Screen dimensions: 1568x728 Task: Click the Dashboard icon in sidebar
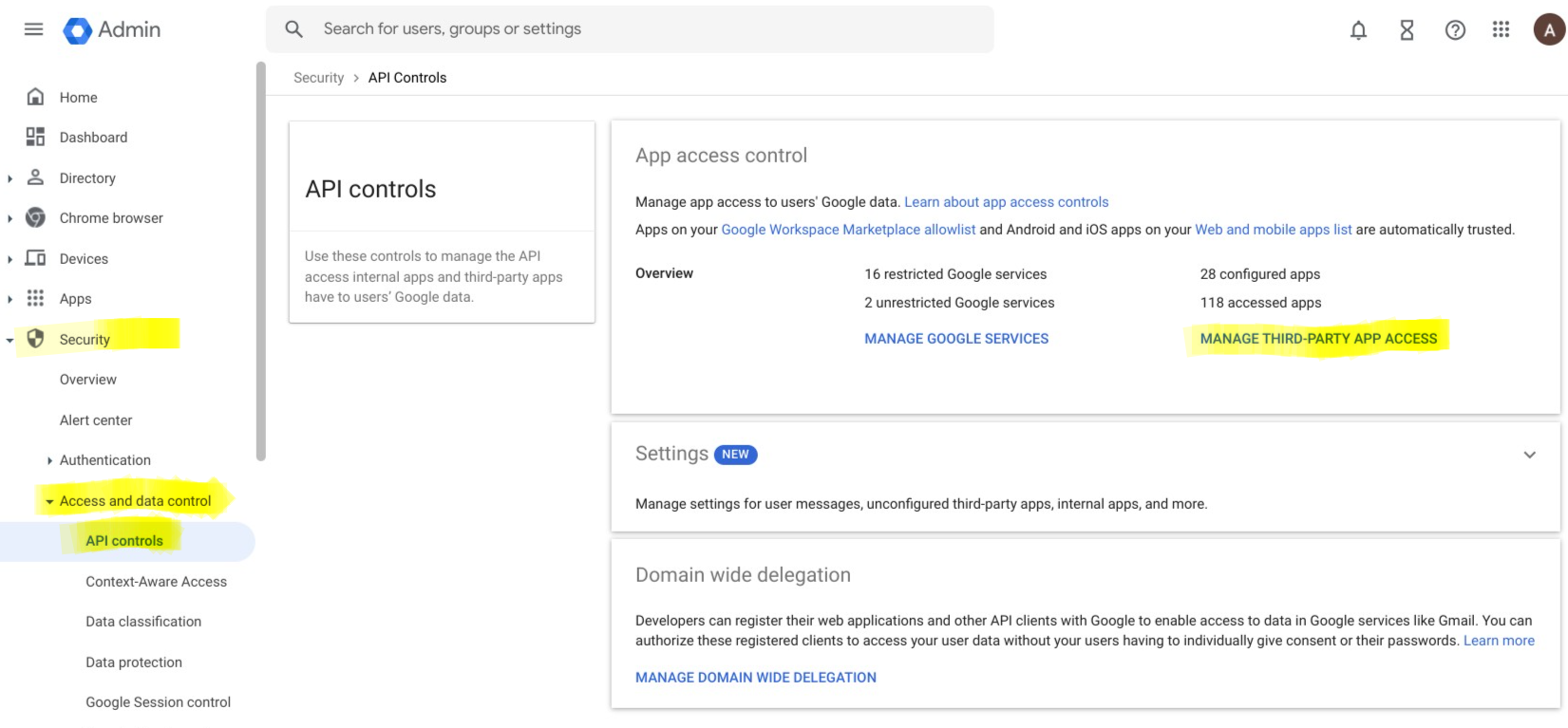[35, 137]
